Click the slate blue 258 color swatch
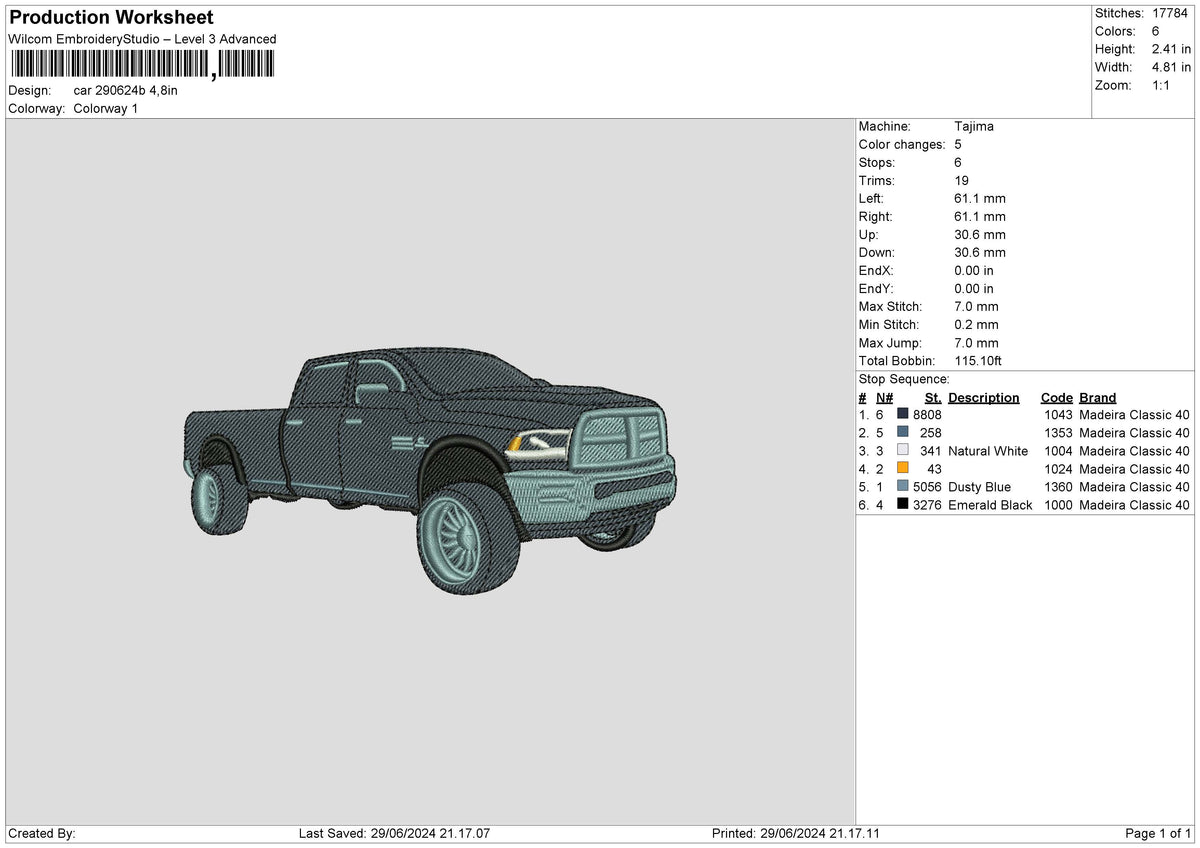The image size is (1200, 848). point(903,433)
